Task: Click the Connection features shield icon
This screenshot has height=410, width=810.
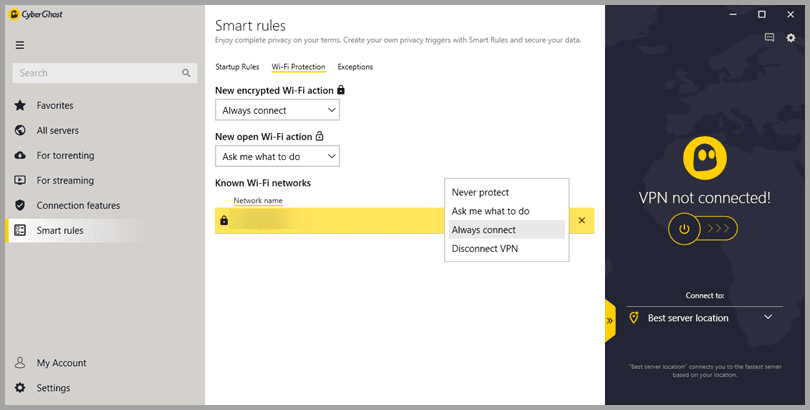Action: (20, 206)
